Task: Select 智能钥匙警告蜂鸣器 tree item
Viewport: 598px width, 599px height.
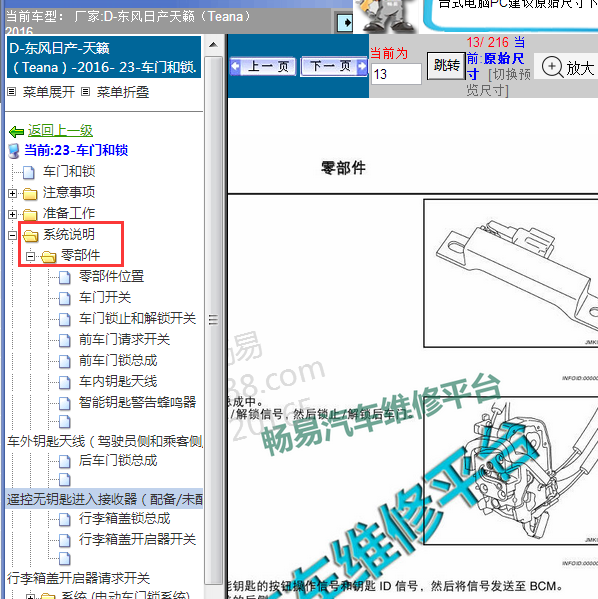Action: (x=137, y=402)
